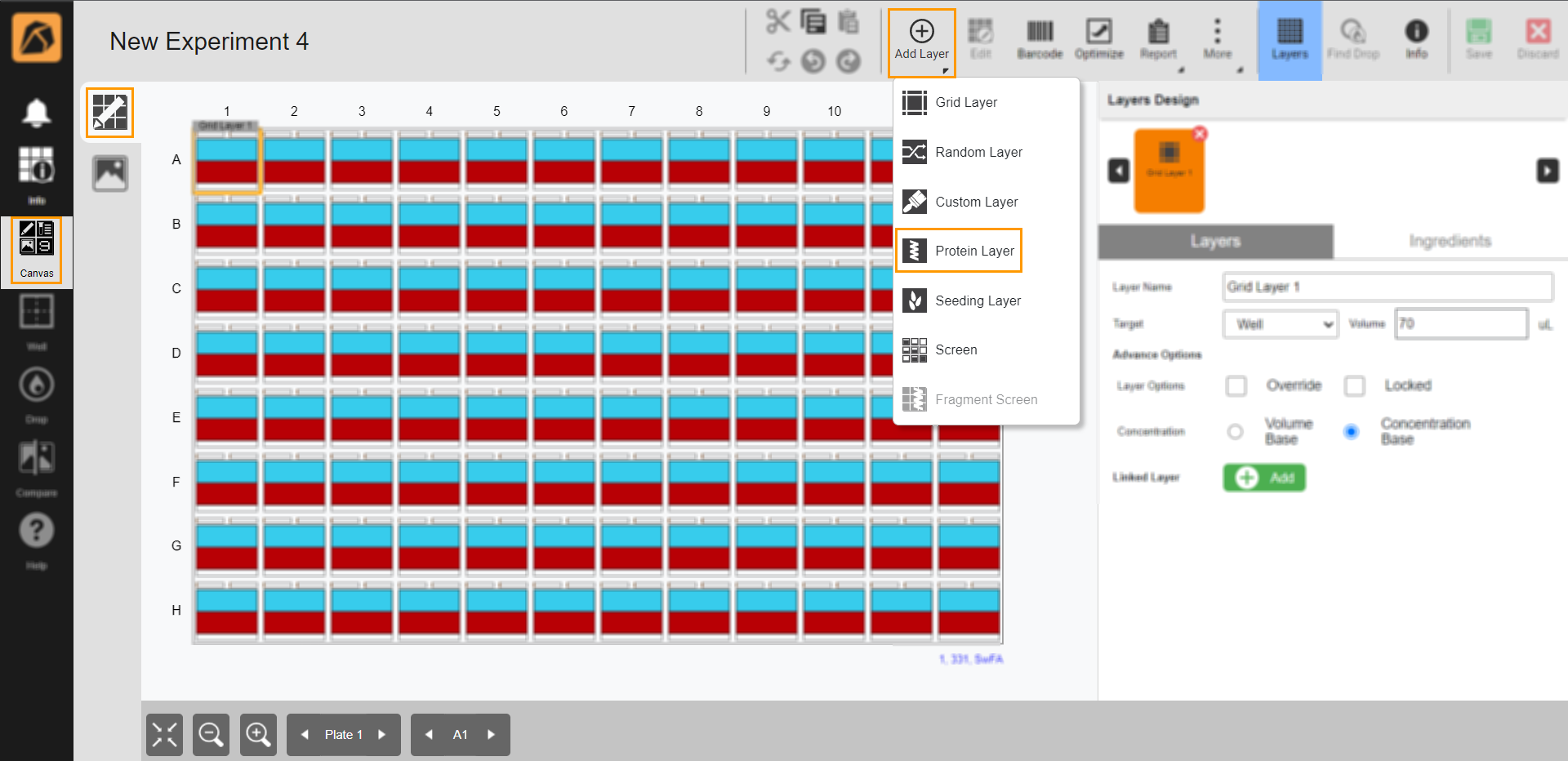This screenshot has width=1568, height=761.
Task: Generate a Report
Action: 1159,38
